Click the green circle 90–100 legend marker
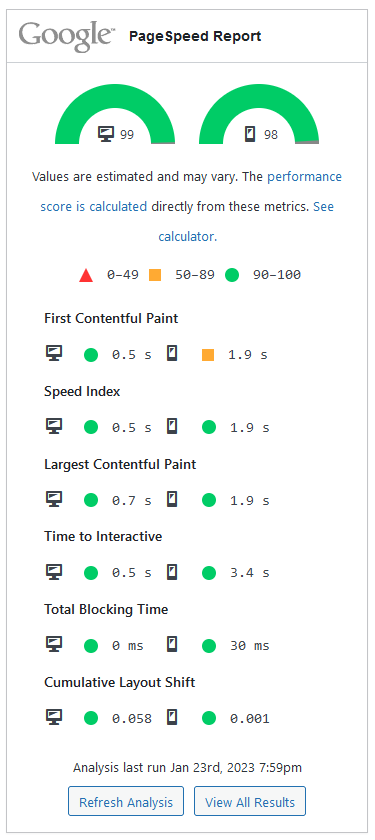This screenshot has height=840, width=375. click(x=231, y=275)
